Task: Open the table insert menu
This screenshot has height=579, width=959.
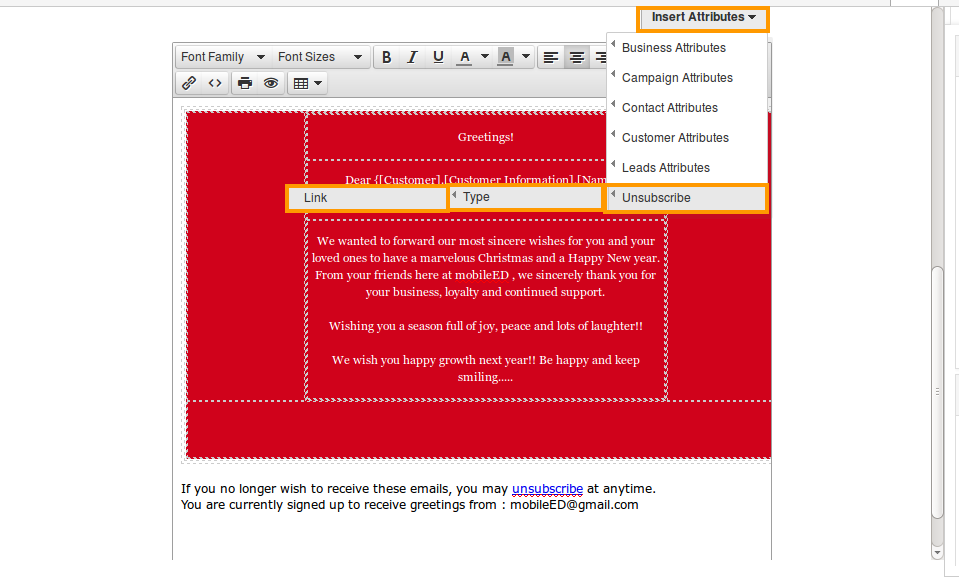Action: pos(308,83)
